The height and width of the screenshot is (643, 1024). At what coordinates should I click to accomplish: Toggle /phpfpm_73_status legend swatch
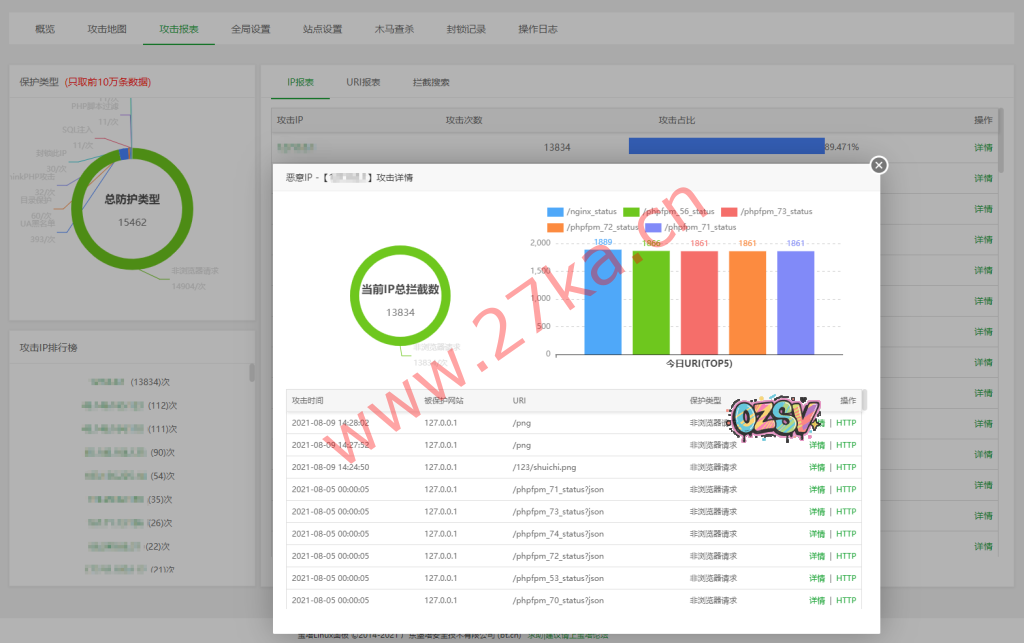tap(729, 212)
